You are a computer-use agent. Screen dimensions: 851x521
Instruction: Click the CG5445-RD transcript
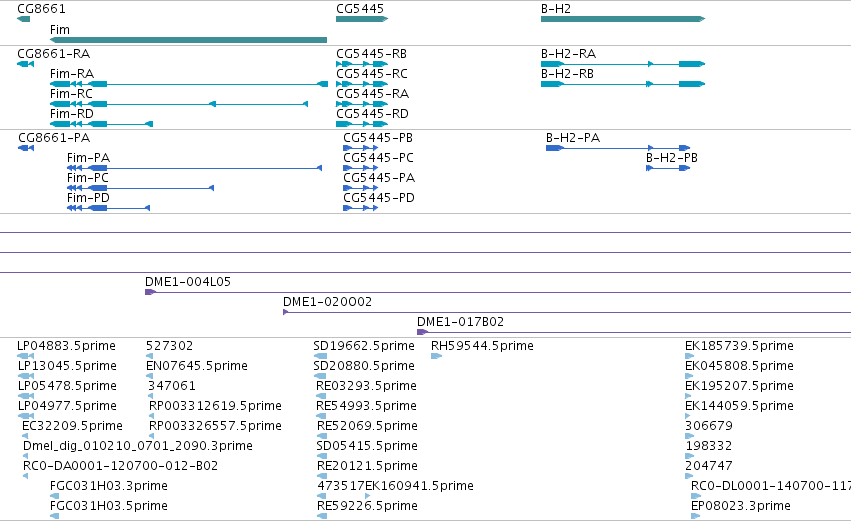[x=362, y=124]
